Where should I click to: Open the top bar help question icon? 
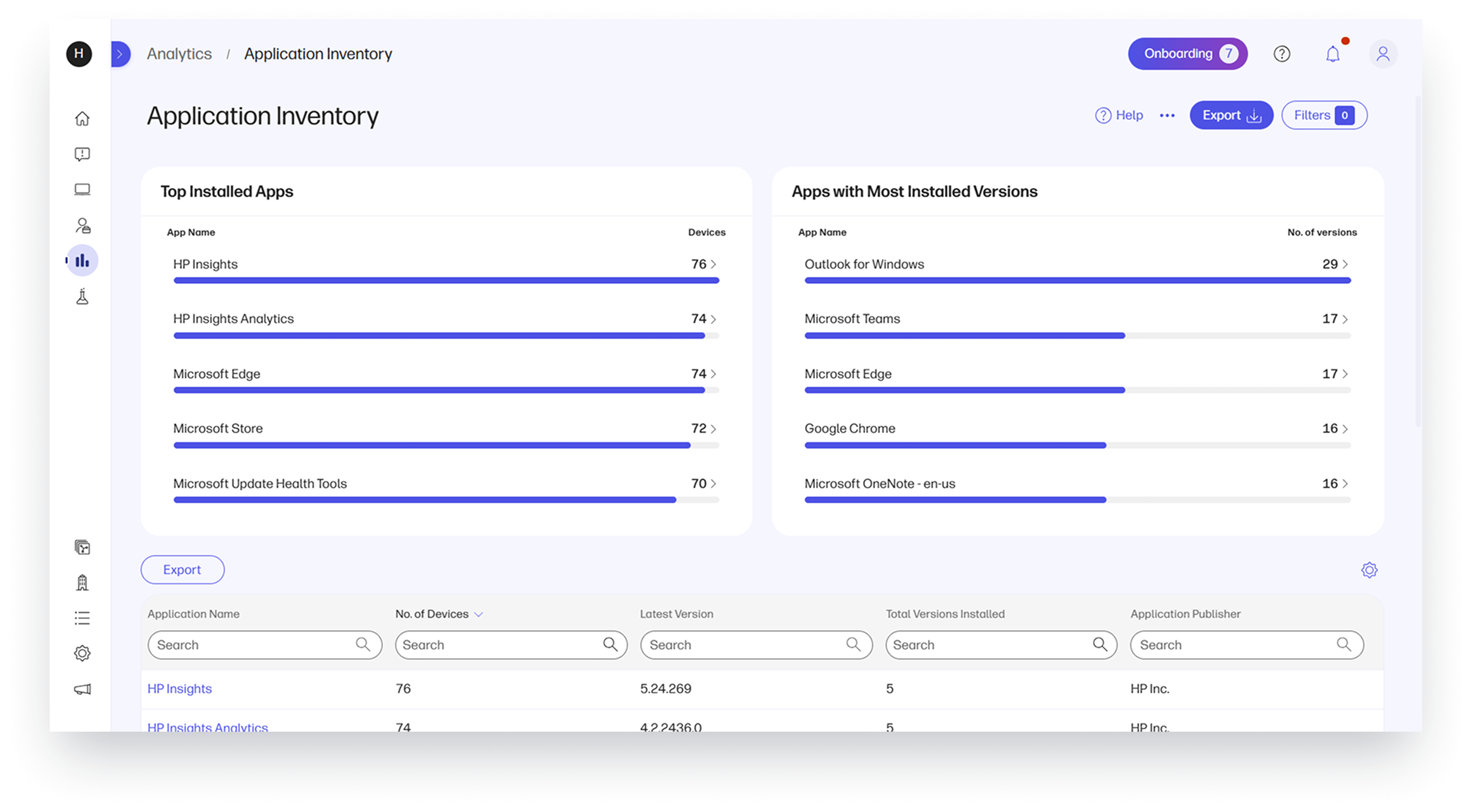(x=1282, y=54)
